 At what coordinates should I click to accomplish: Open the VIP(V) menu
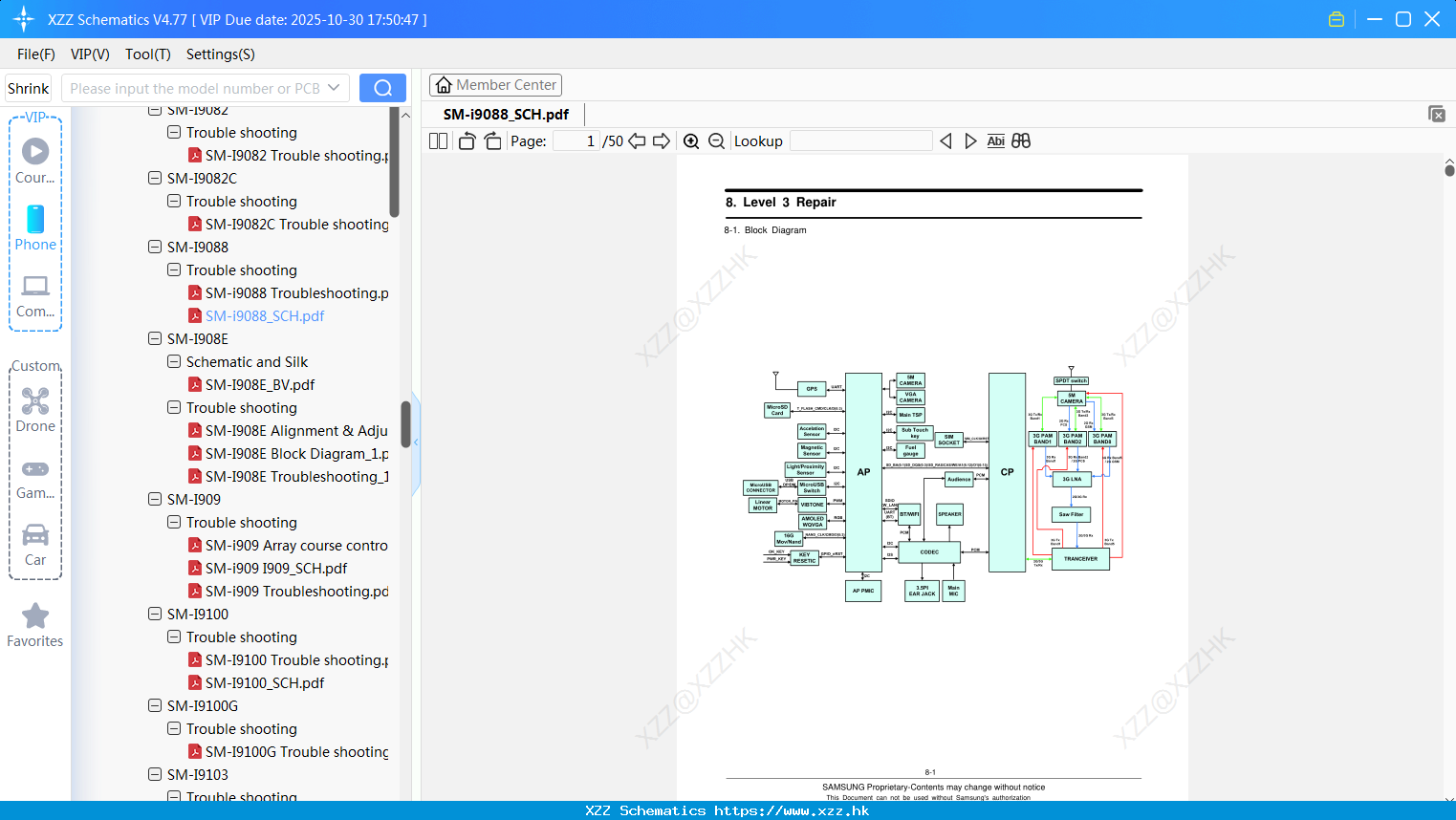(x=90, y=54)
